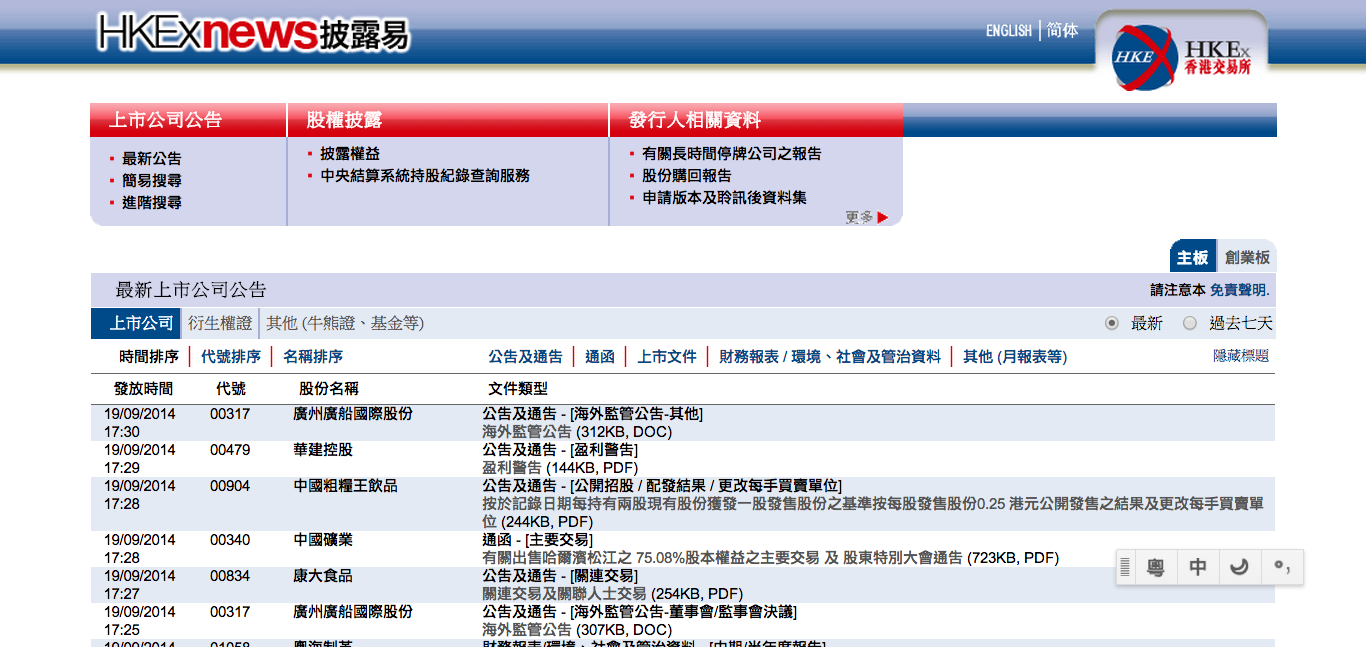Sort by 代號排序

click(x=231, y=357)
